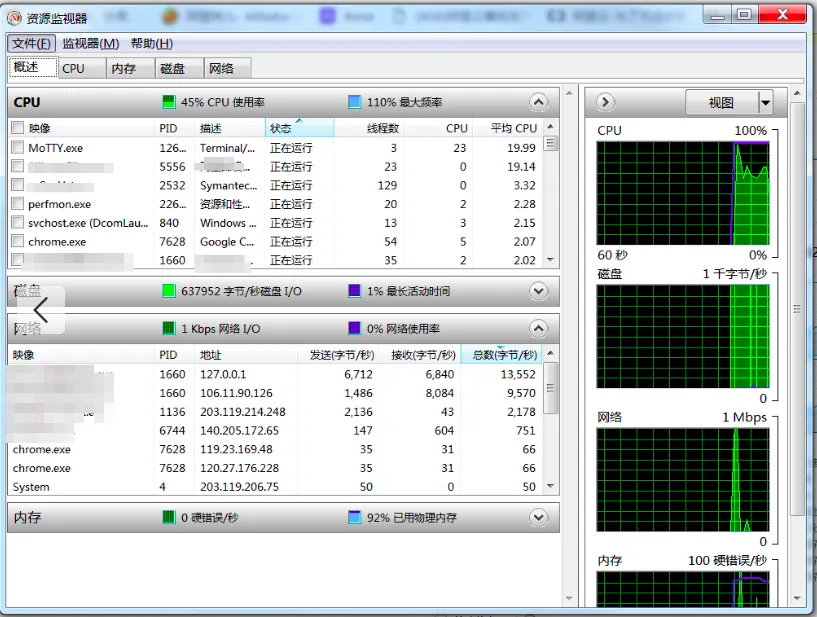Collapse the graphs pane arrow button
This screenshot has width=817, height=617.
click(605, 102)
